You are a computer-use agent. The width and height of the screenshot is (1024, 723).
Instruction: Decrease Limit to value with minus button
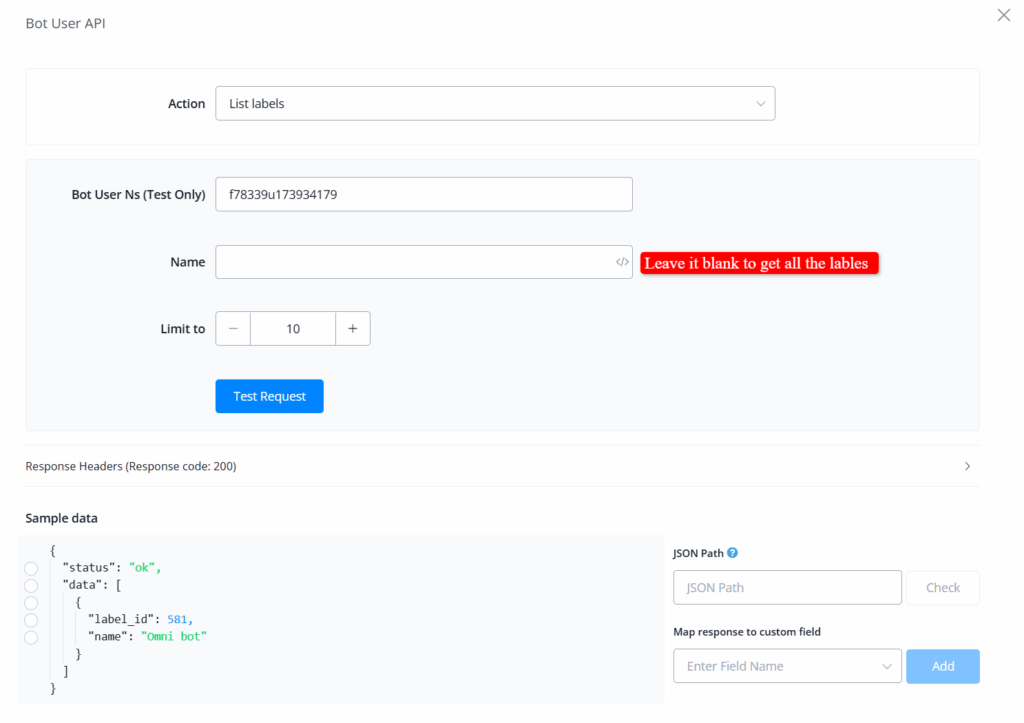point(233,329)
